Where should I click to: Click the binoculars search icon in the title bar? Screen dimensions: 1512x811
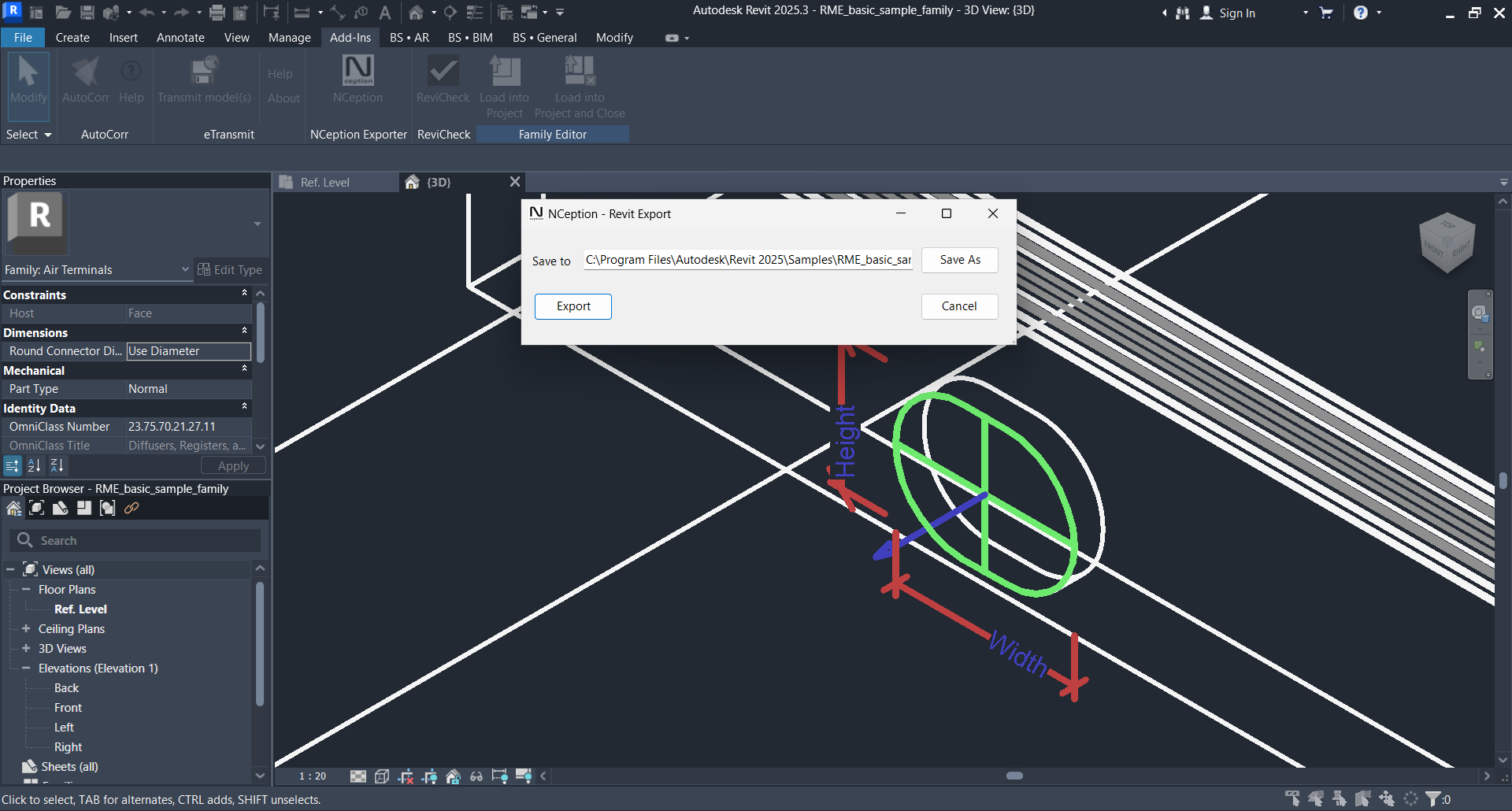tap(1183, 13)
